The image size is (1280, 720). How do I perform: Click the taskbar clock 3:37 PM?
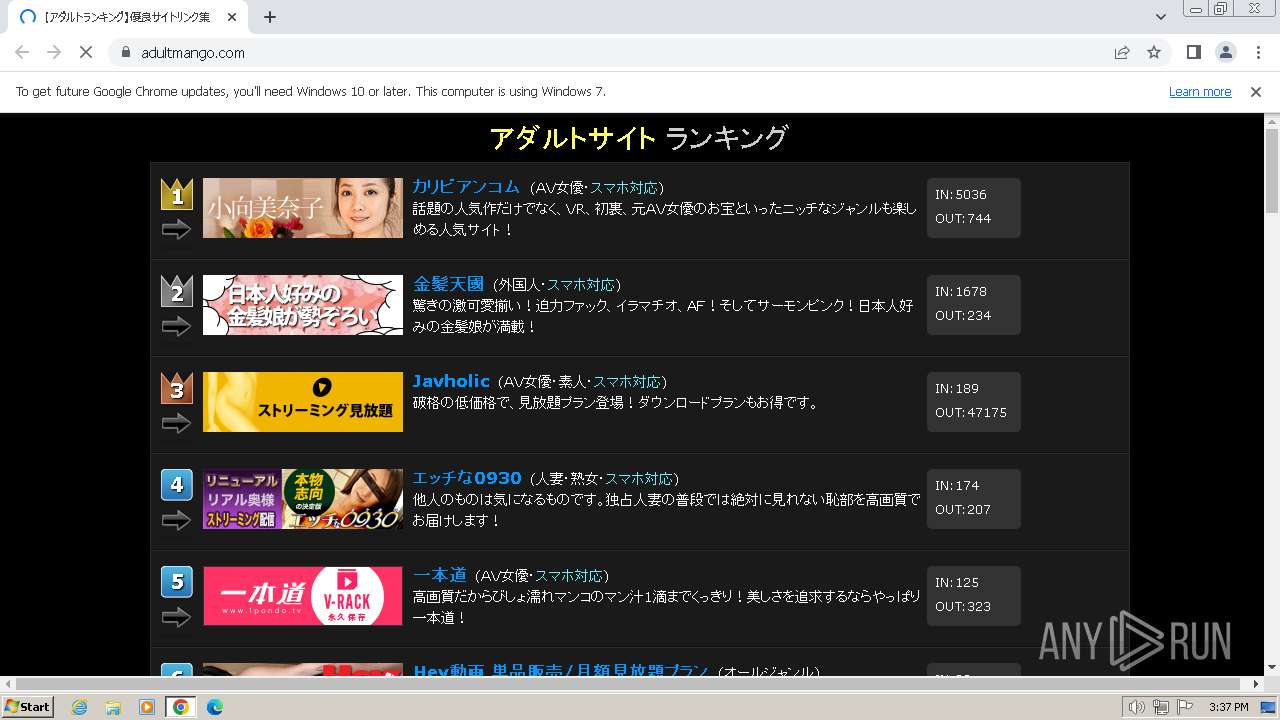[1228, 707]
